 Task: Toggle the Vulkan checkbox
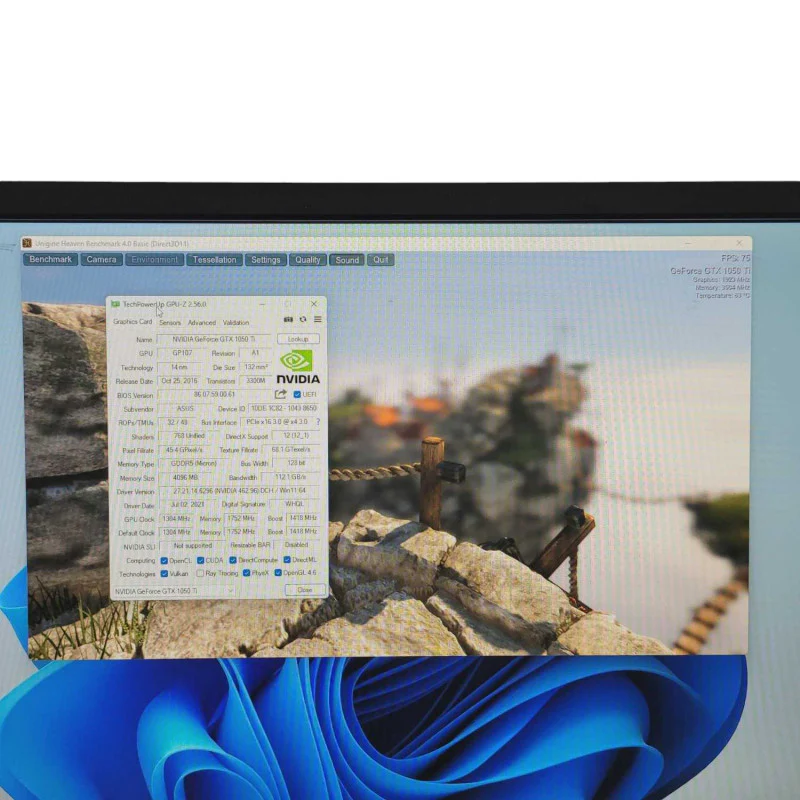click(x=164, y=574)
